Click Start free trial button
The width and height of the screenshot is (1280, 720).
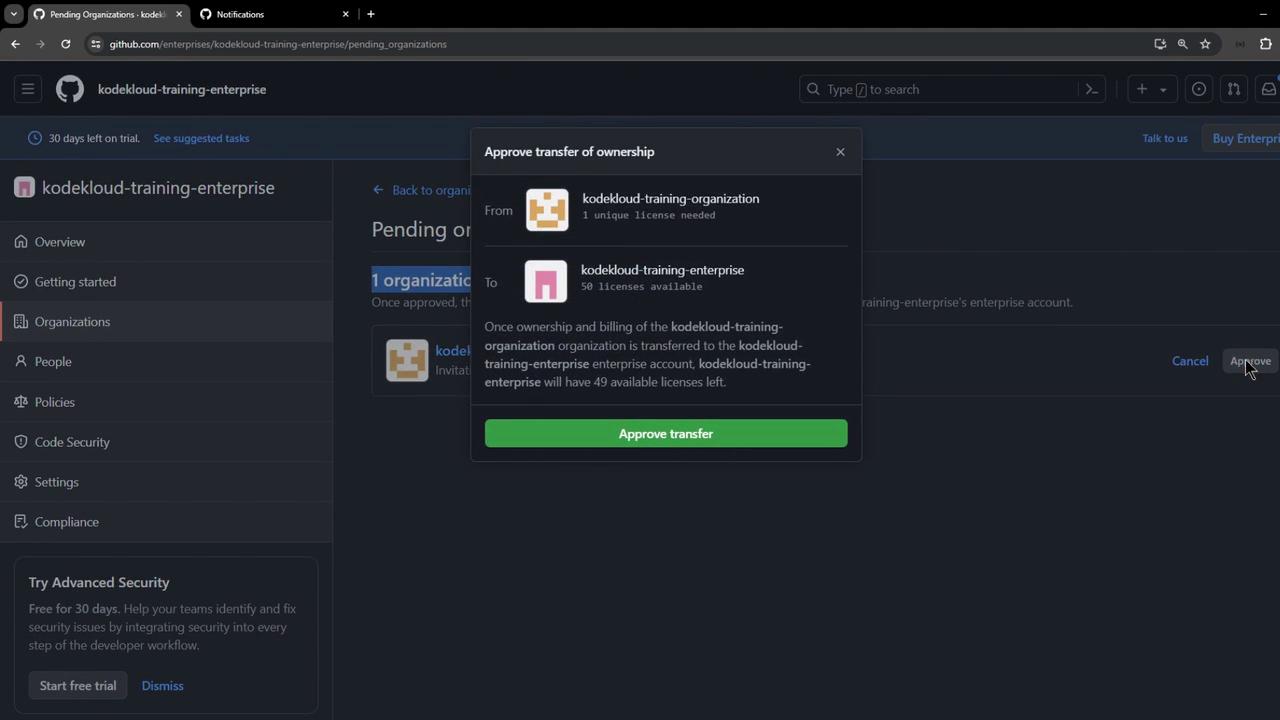pos(78,686)
